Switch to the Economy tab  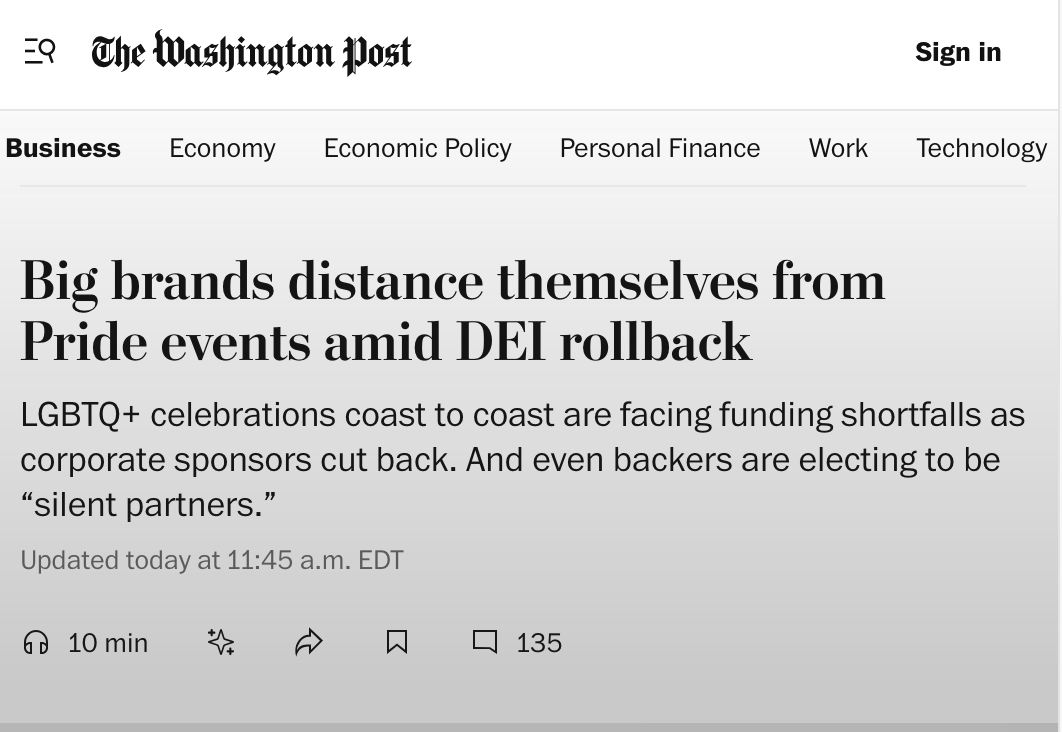222,148
